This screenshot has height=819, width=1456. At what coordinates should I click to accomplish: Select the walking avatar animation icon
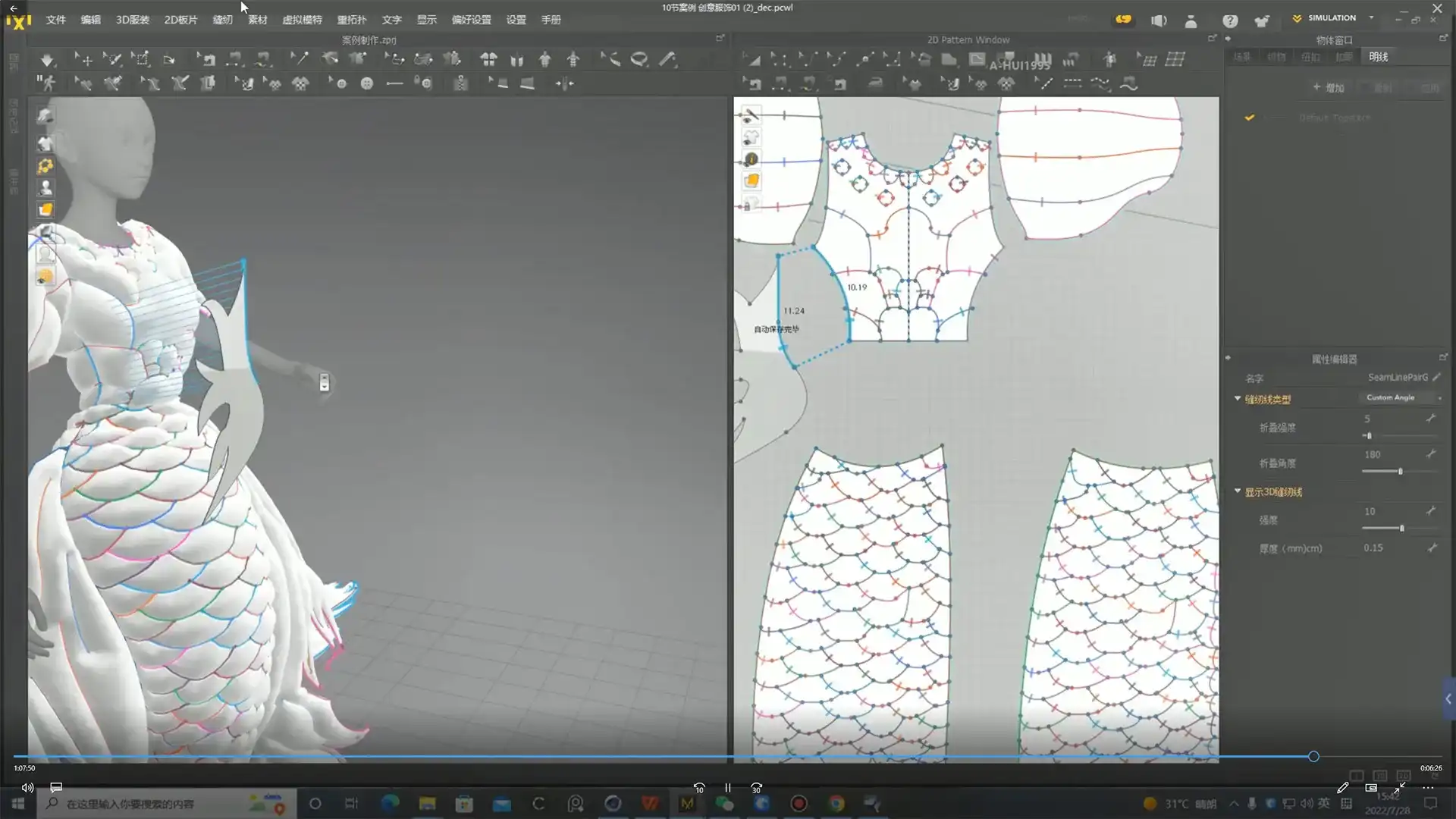47,83
